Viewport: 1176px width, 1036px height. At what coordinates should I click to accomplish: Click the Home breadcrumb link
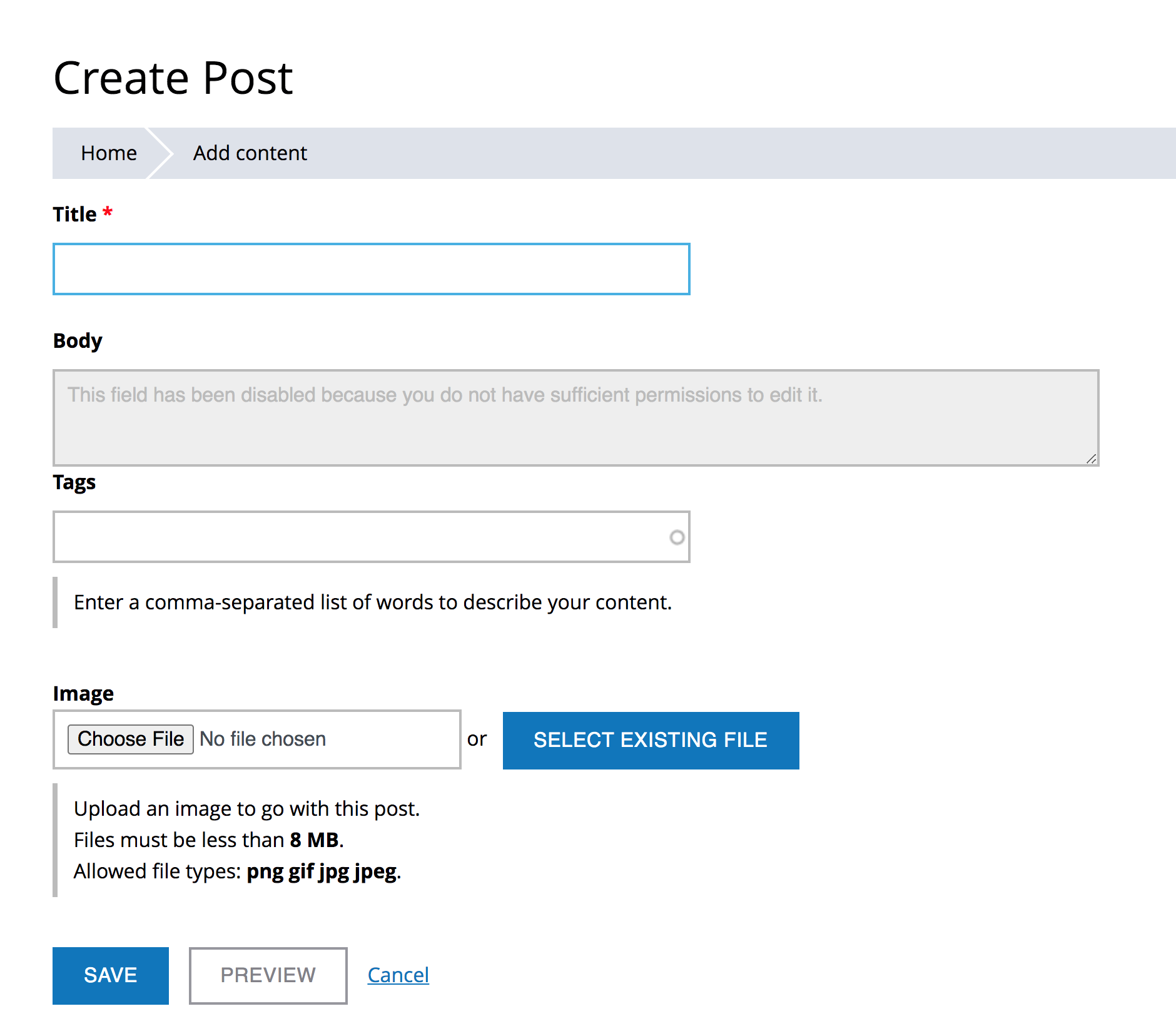pyautogui.click(x=108, y=153)
